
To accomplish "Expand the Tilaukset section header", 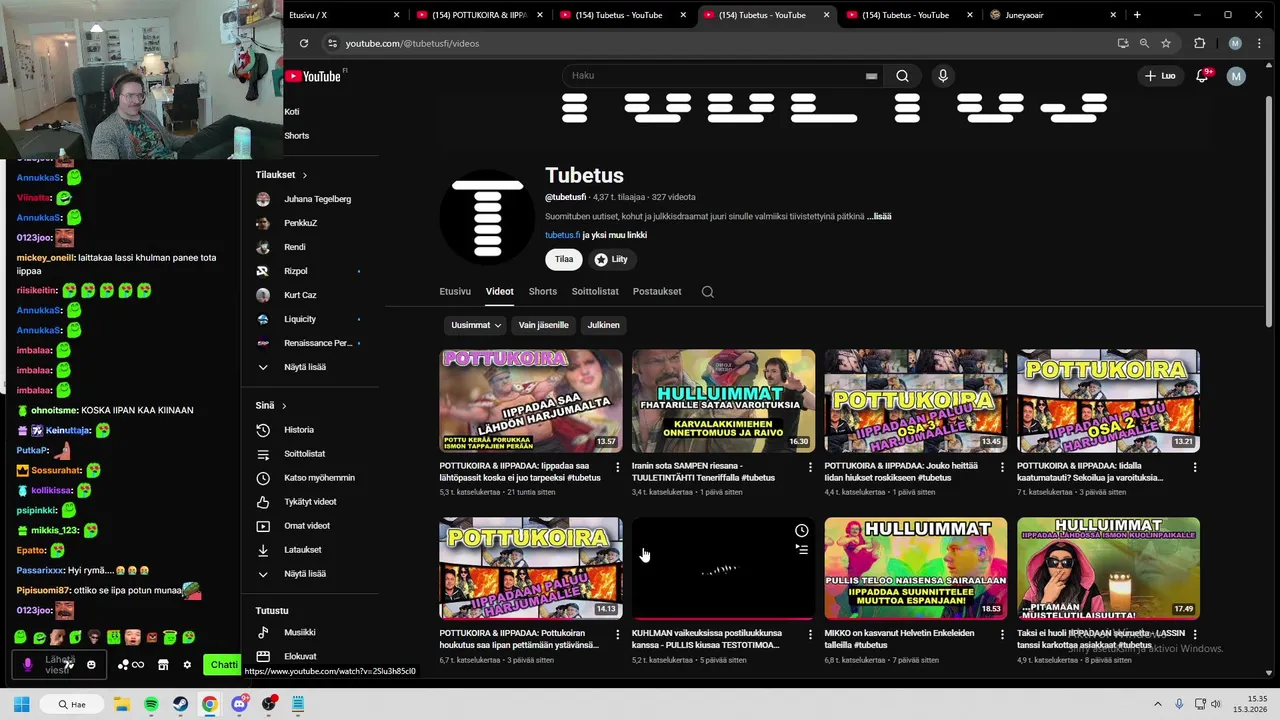I will [x=281, y=175].
